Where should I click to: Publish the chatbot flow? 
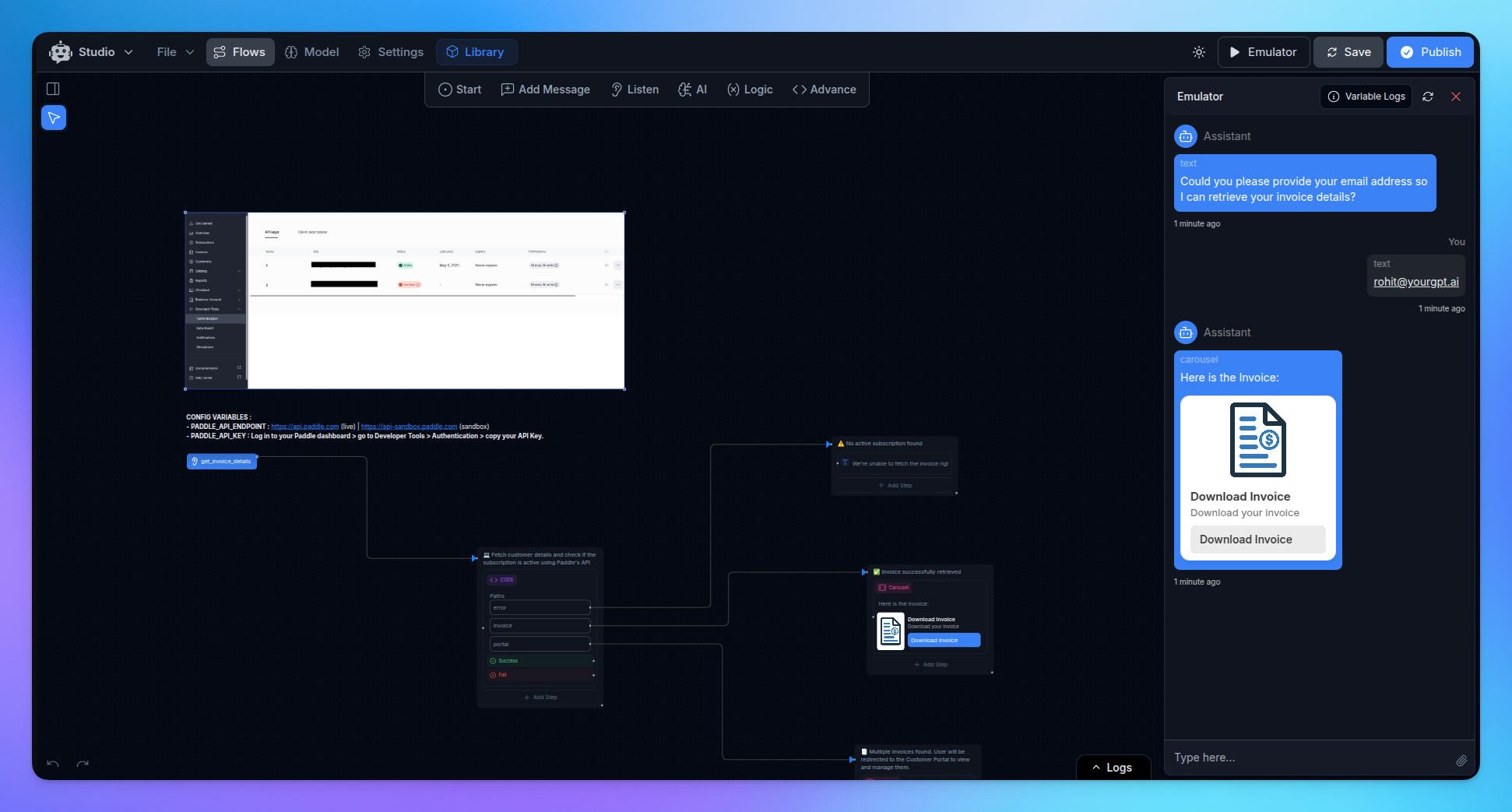point(1430,51)
